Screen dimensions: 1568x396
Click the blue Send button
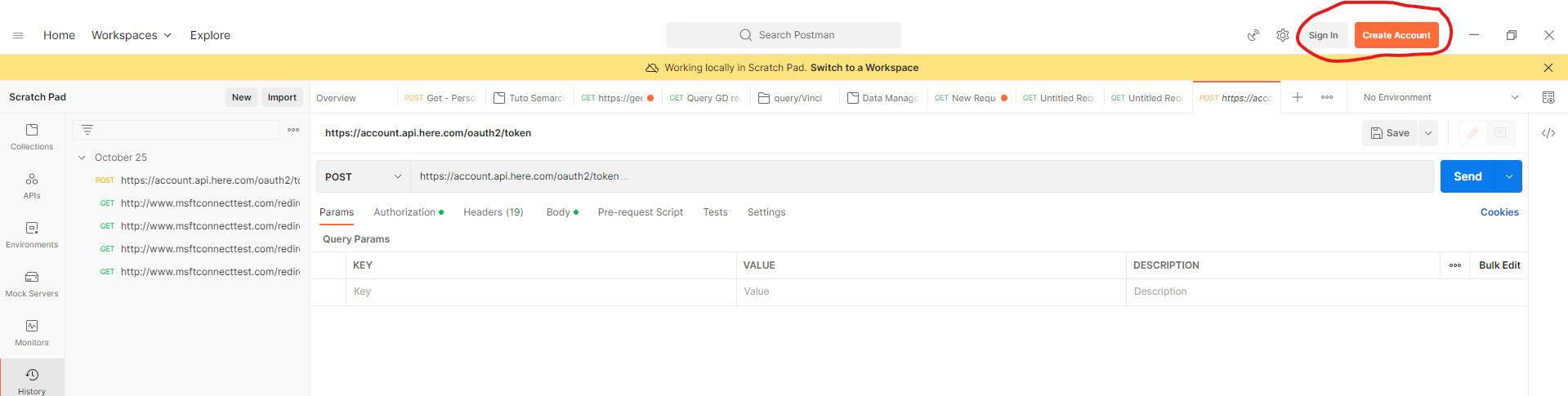[1467, 176]
